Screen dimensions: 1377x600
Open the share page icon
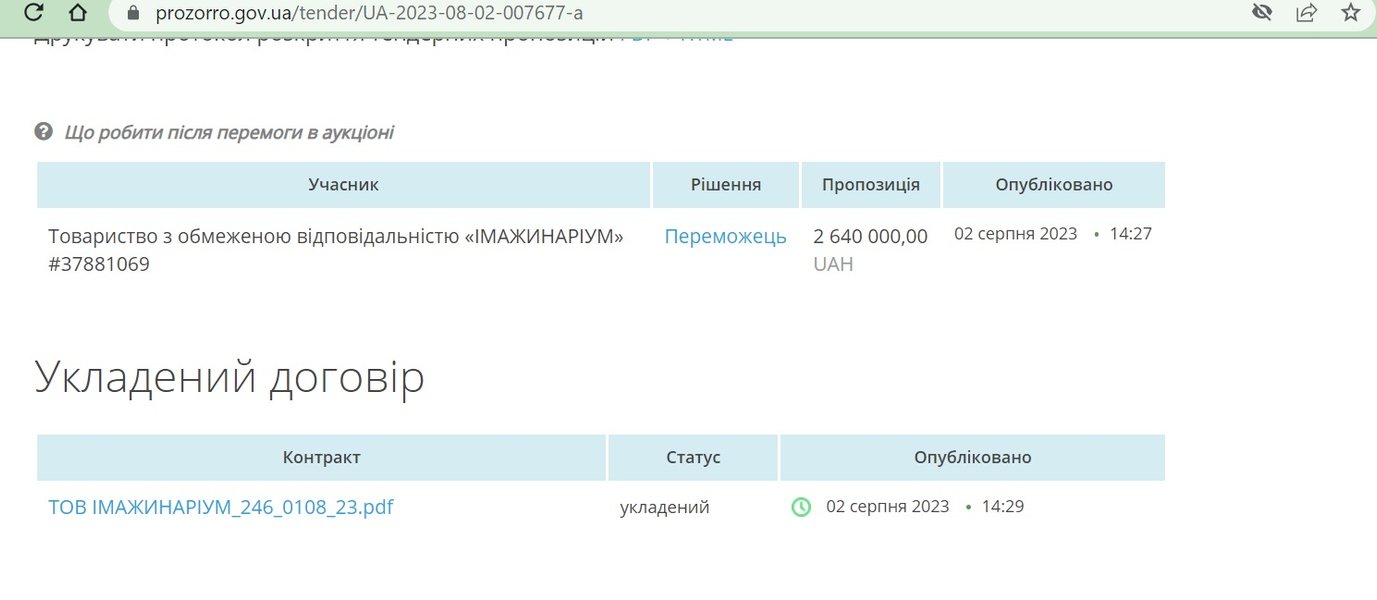click(x=1306, y=13)
